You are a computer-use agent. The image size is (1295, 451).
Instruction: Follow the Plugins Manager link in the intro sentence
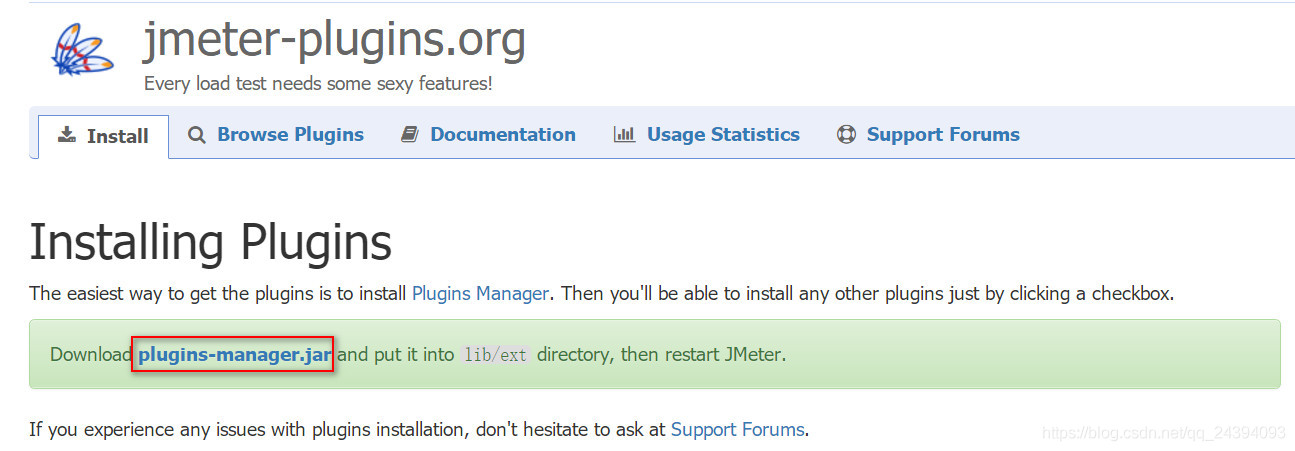[480, 294]
